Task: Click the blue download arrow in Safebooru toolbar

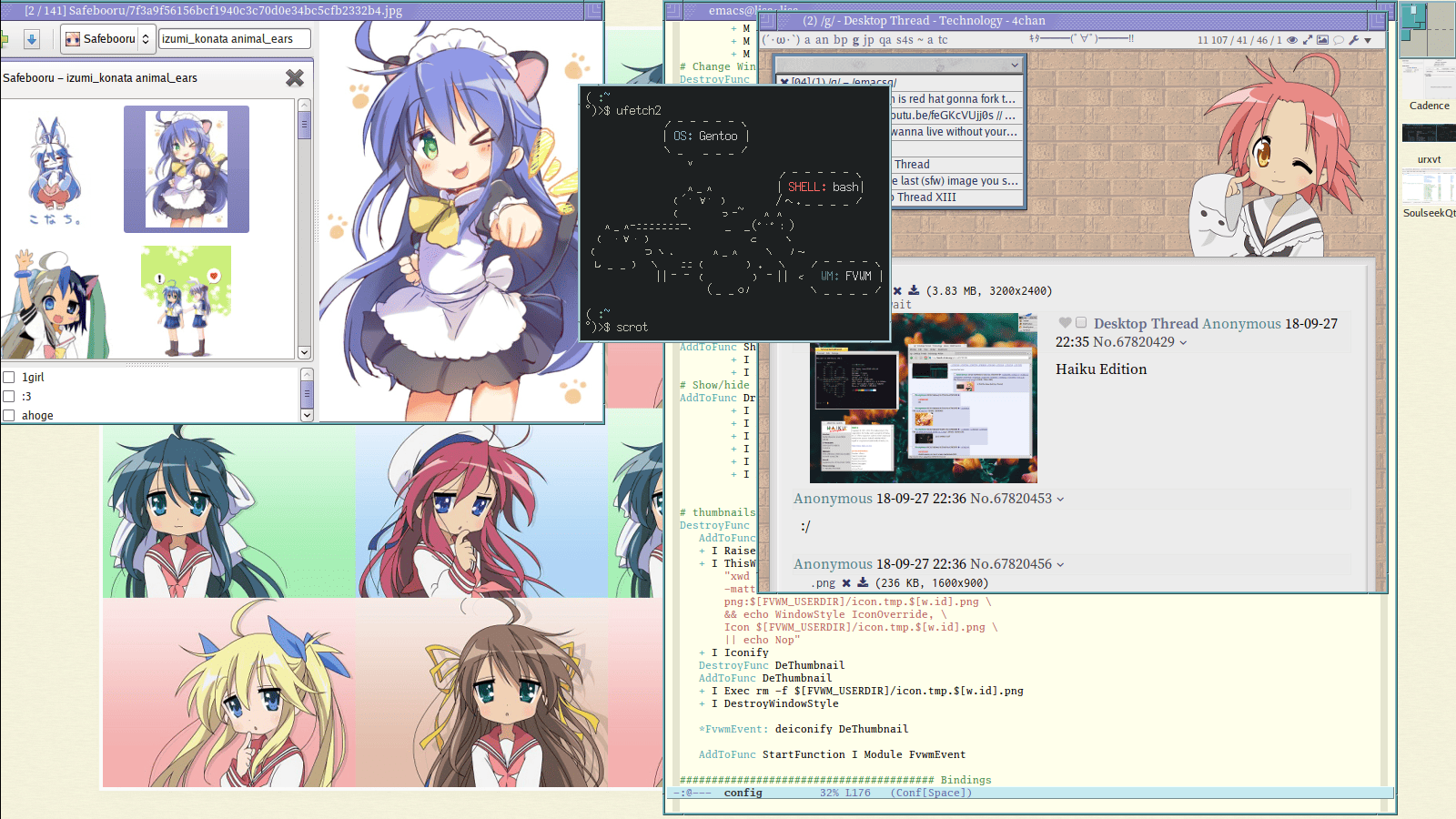Action: tap(32, 39)
